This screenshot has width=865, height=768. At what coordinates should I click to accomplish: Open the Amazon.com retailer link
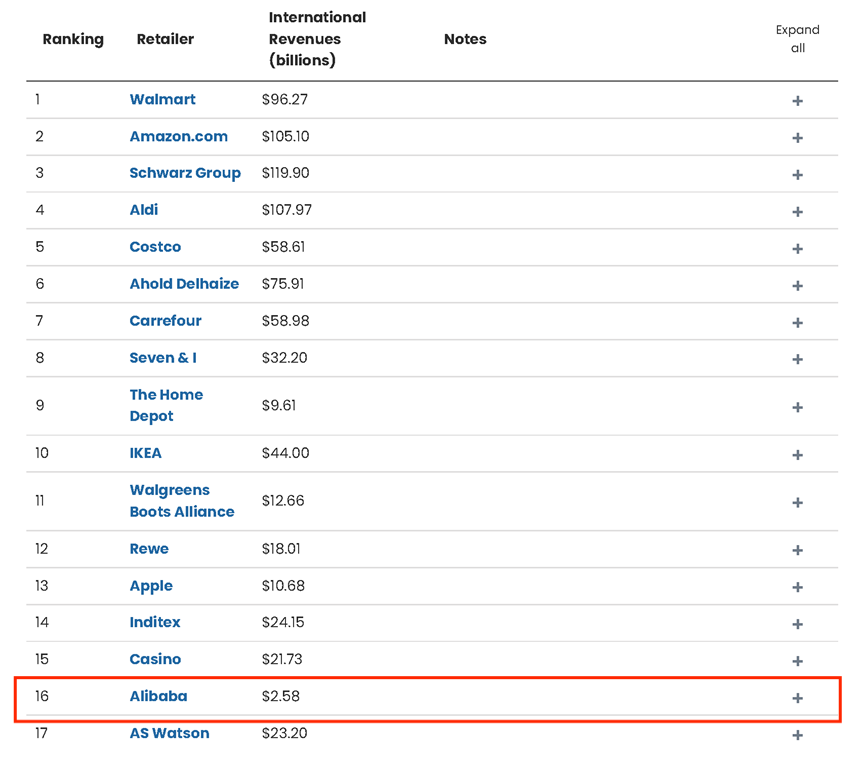pos(178,136)
